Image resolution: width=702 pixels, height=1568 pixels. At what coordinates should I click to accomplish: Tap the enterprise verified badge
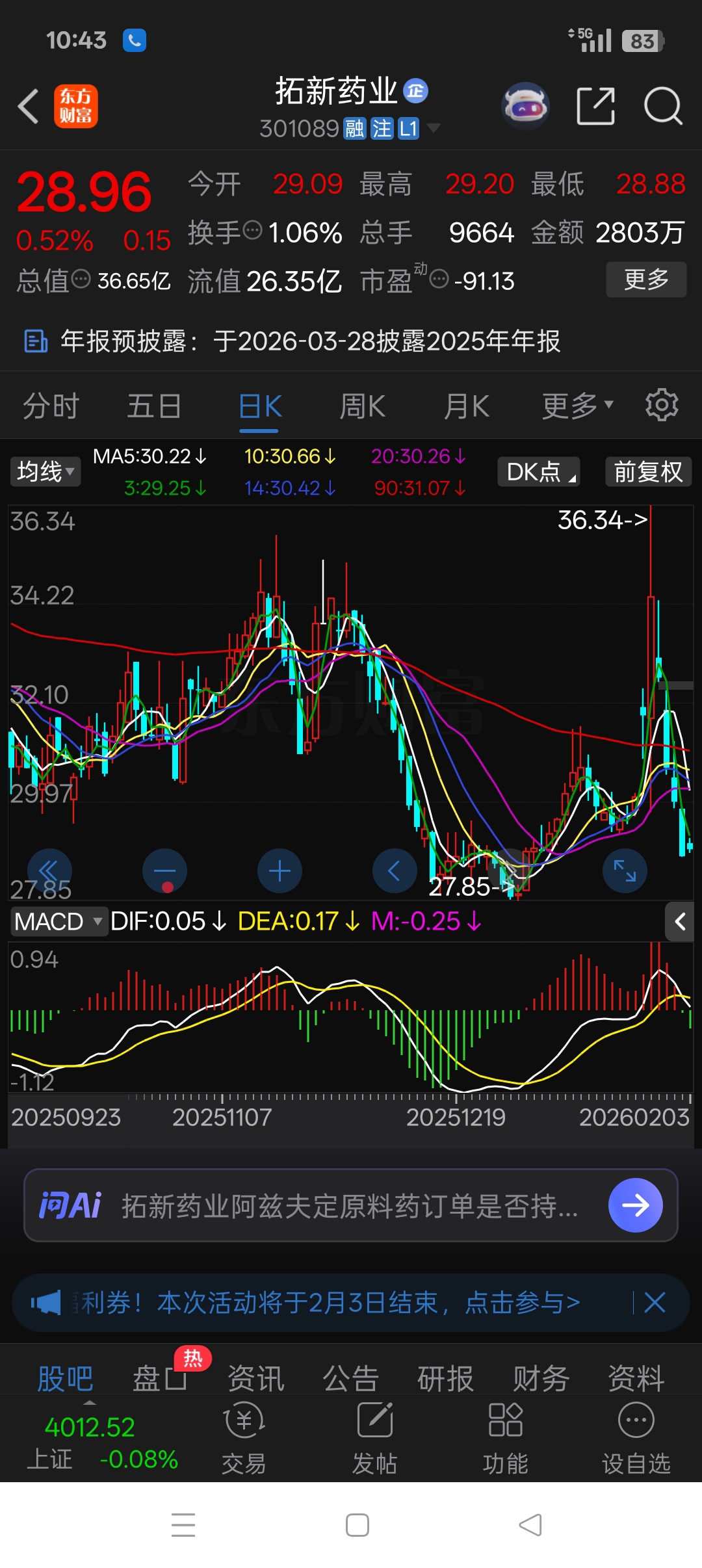[x=416, y=91]
